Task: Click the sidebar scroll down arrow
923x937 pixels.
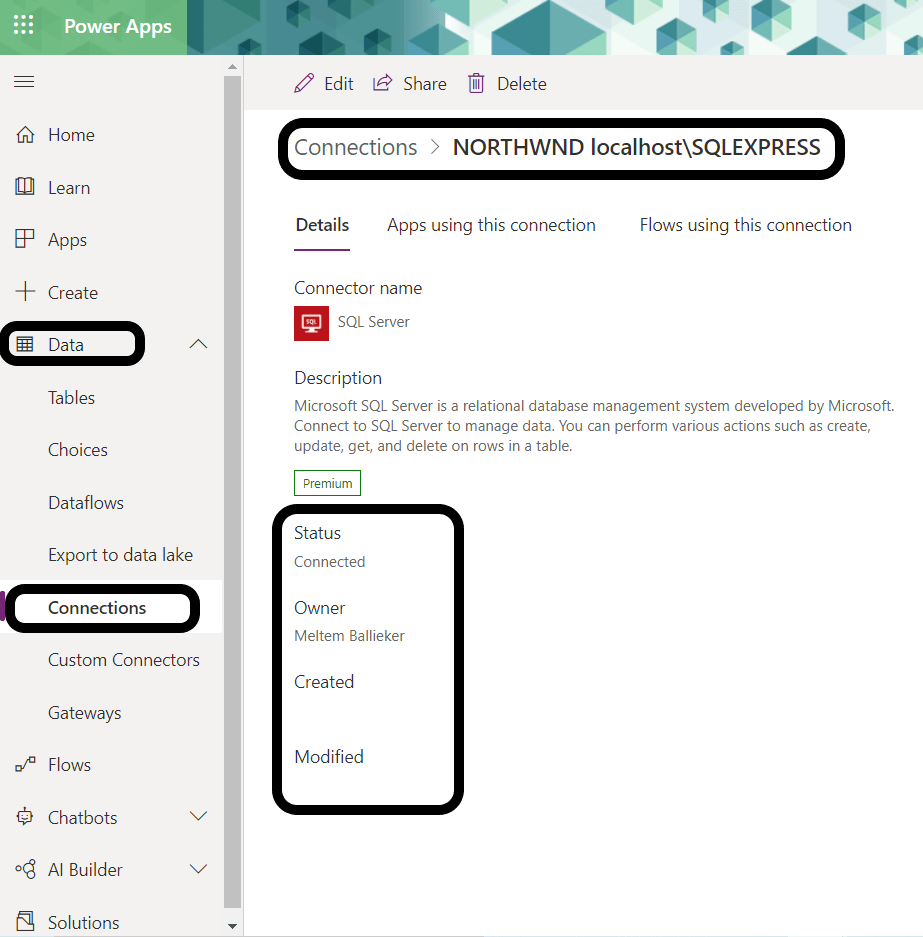Action: (x=232, y=927)
